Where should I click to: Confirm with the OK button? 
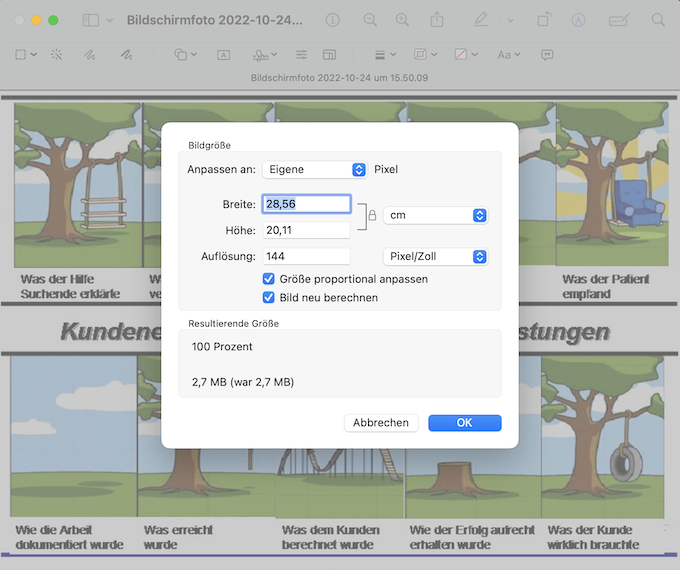464,423
